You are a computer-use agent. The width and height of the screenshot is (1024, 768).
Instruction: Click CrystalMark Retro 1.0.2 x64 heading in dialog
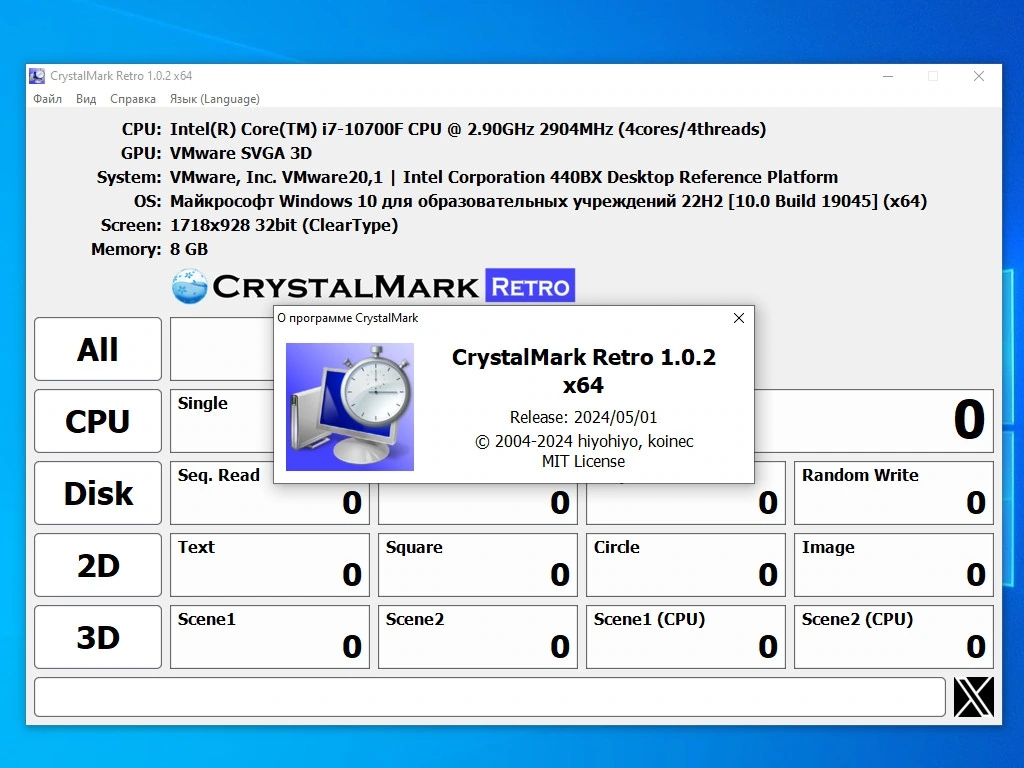(x=583, y=371)
